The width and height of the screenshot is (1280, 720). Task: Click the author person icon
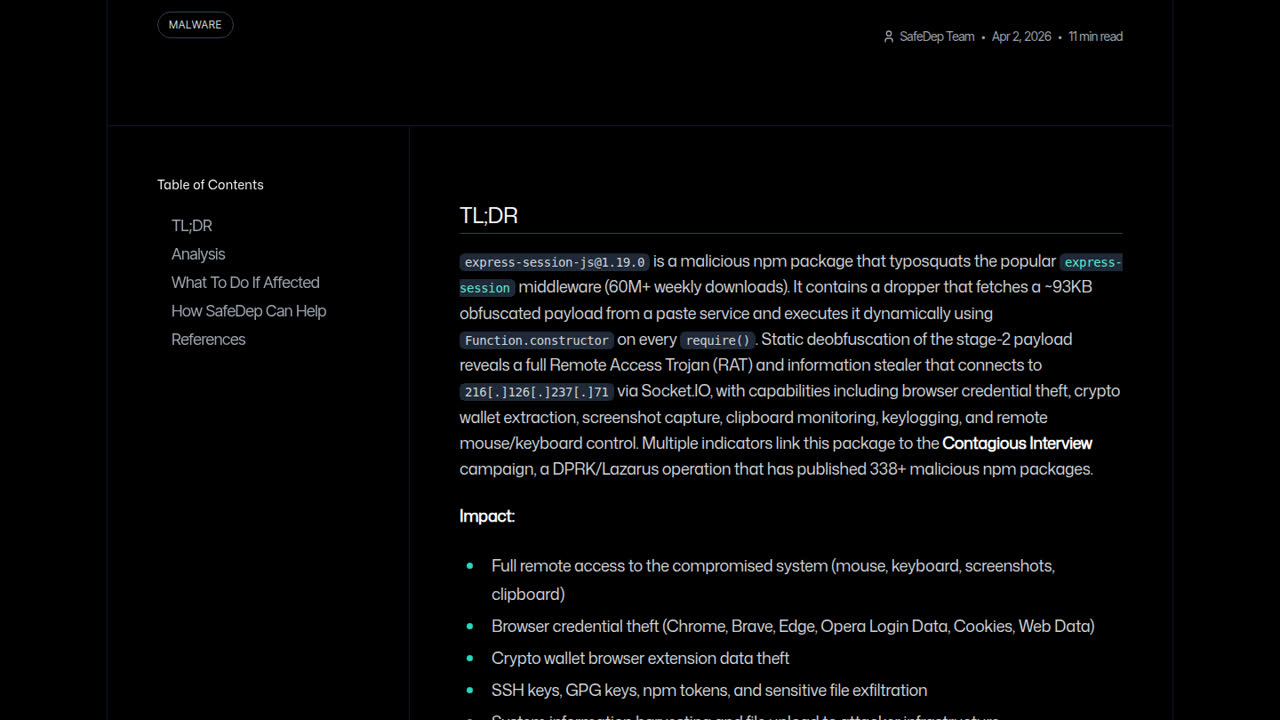[x=888, y=37]
